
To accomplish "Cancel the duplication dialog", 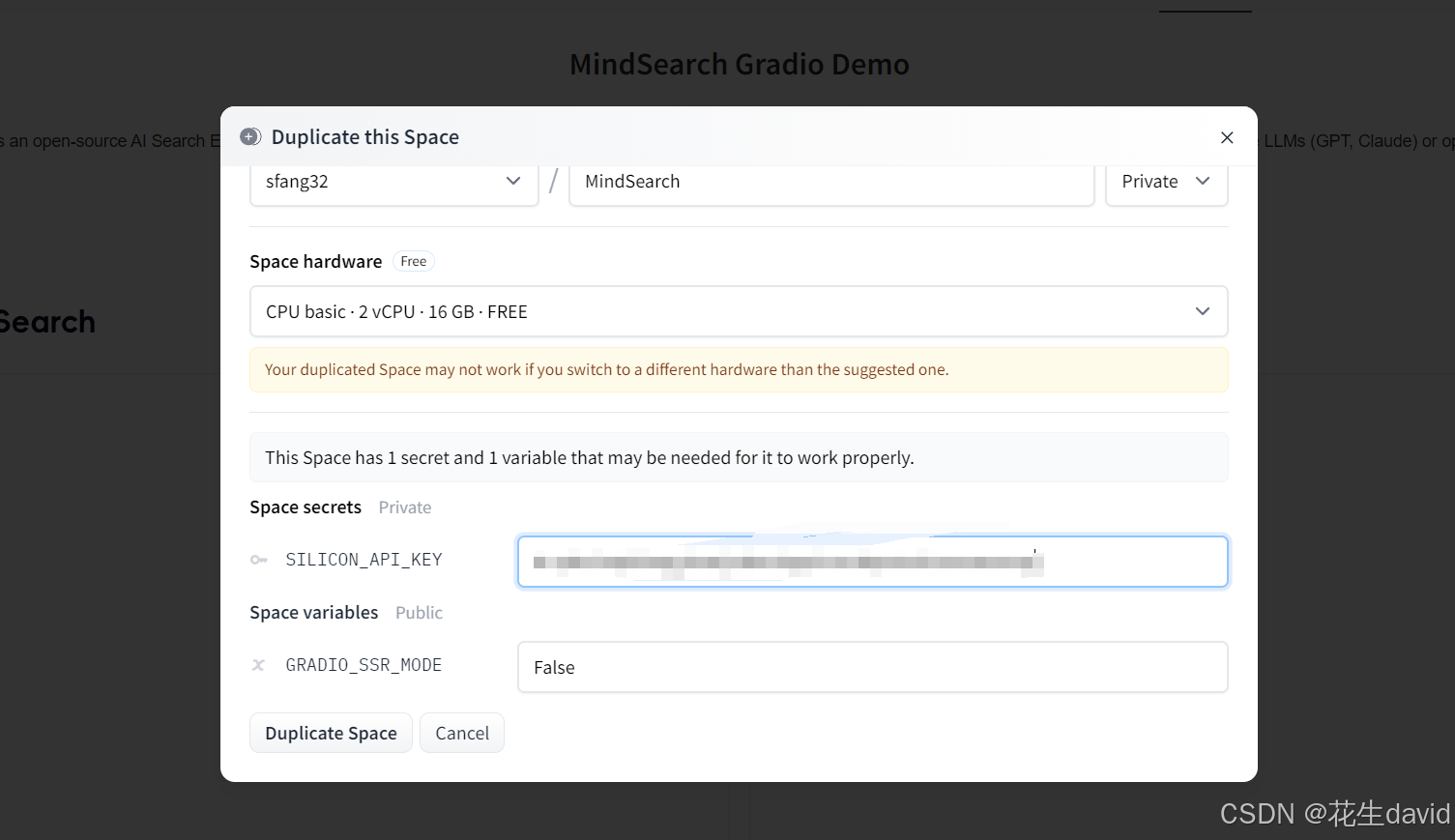I will [462, 733].
